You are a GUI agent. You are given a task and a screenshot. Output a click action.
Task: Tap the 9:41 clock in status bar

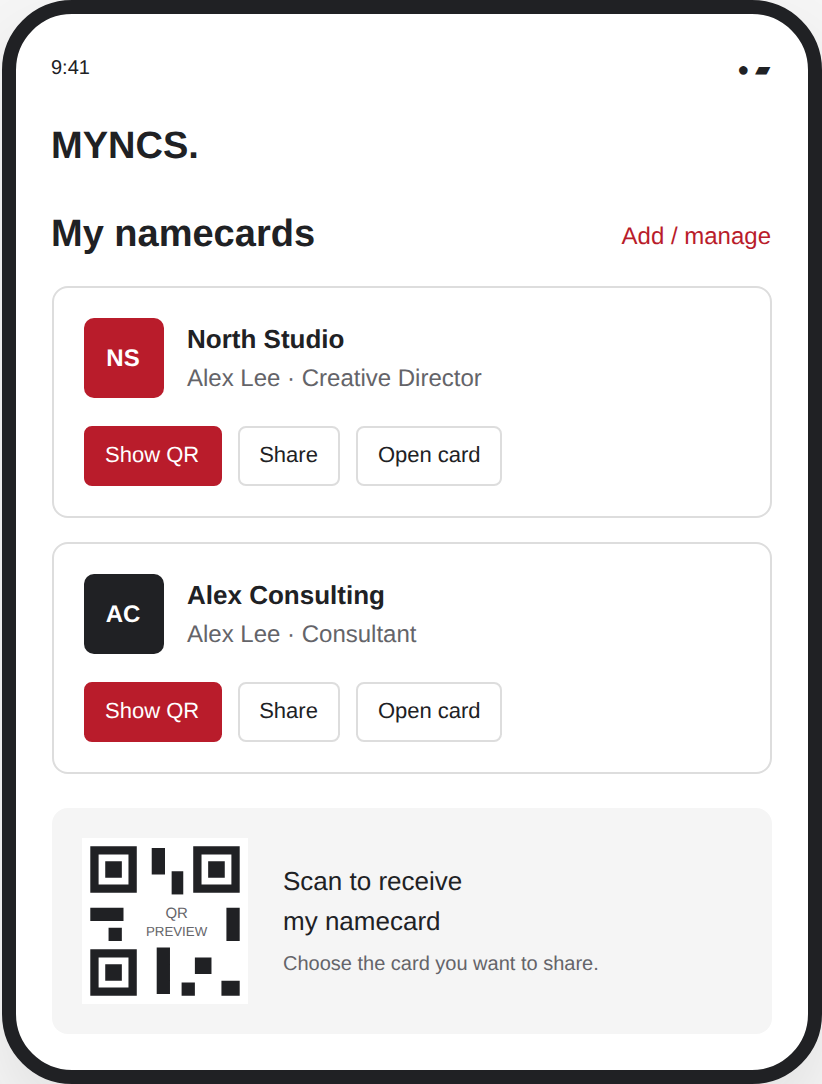[x=70, y=67]
